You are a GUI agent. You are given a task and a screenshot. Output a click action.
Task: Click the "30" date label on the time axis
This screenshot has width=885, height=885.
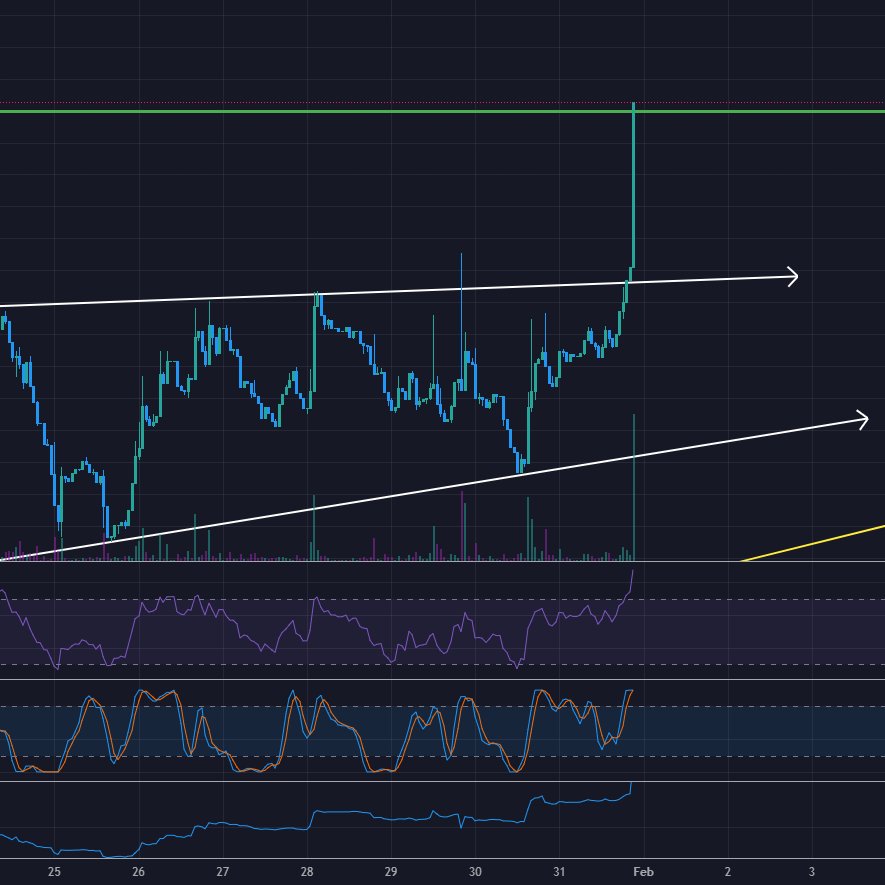pos(475,871)
